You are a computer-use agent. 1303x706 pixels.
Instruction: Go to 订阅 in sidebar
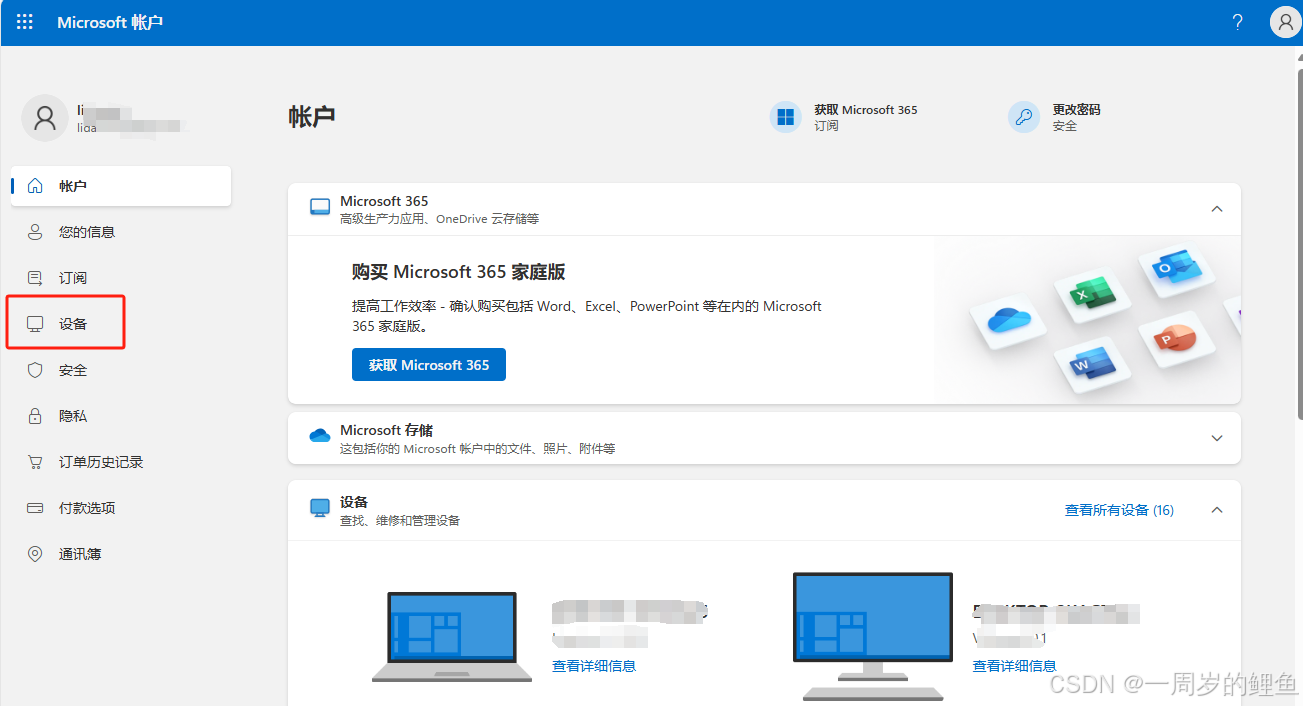(x=121, y=278)
